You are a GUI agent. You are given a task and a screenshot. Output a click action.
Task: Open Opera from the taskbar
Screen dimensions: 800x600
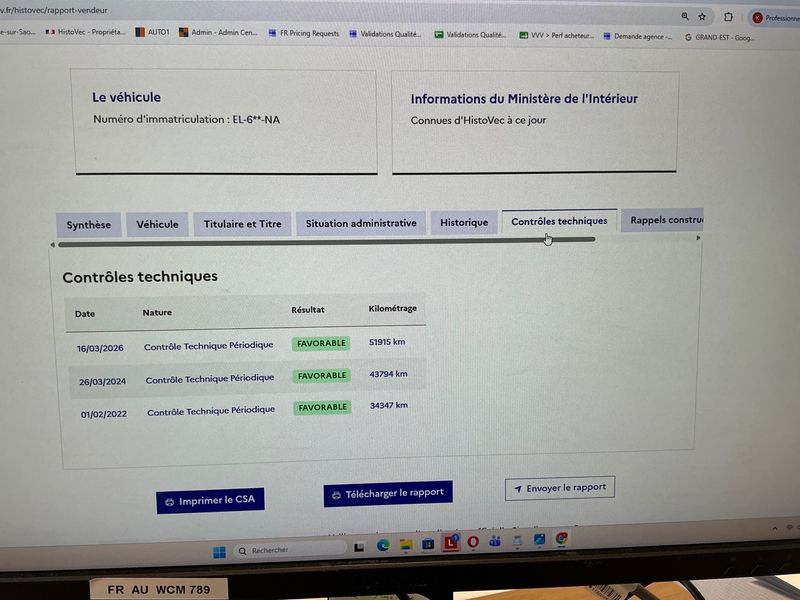coord(473,542)
